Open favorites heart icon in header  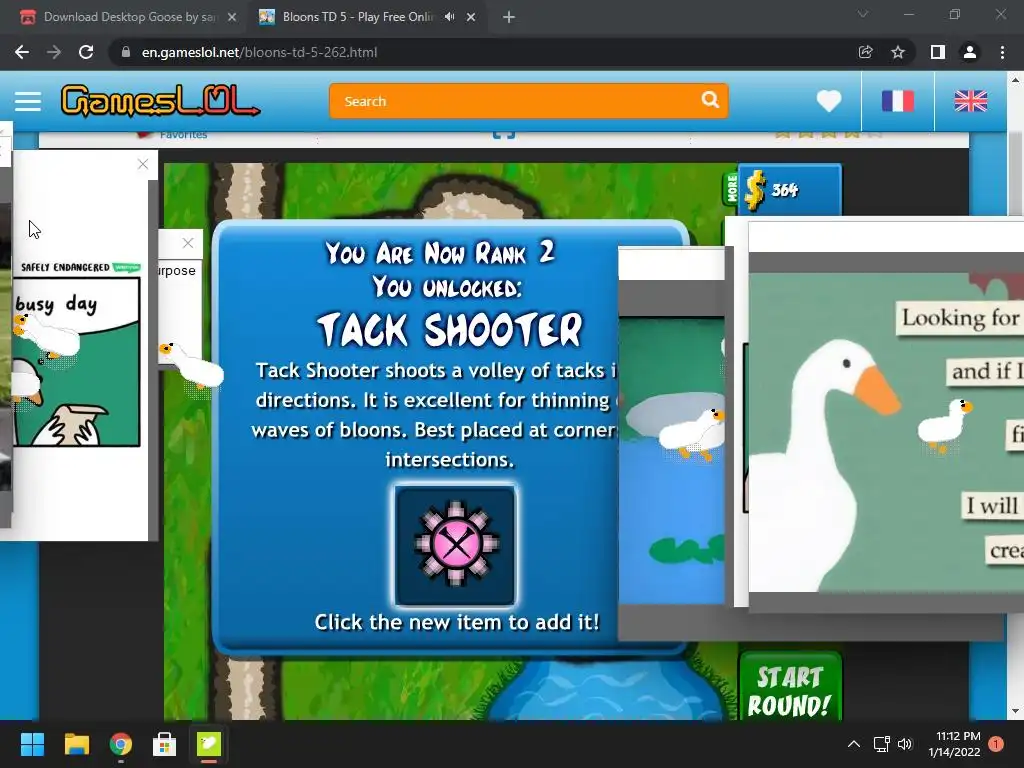[829, 101]
